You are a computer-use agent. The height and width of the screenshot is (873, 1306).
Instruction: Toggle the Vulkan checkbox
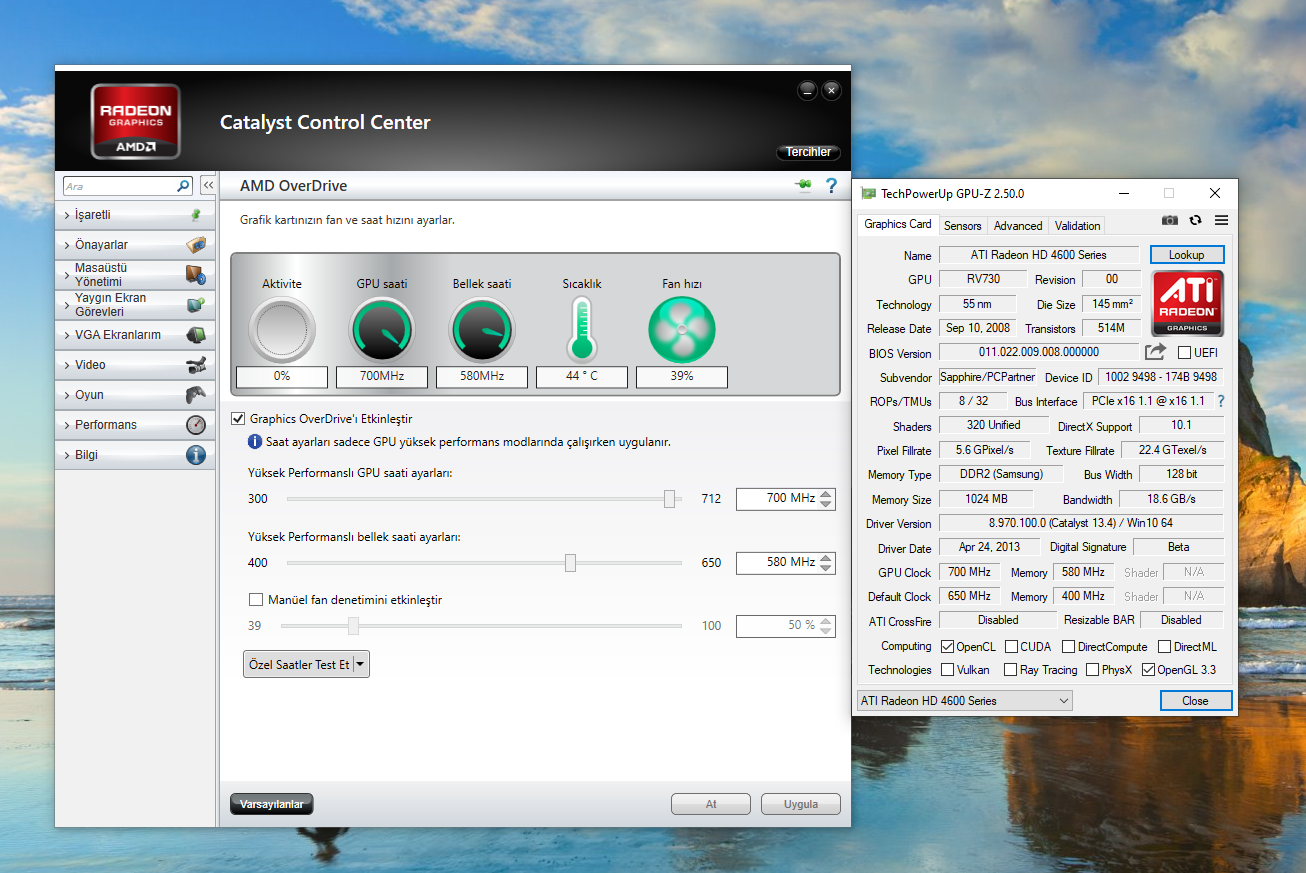(947, 670)
